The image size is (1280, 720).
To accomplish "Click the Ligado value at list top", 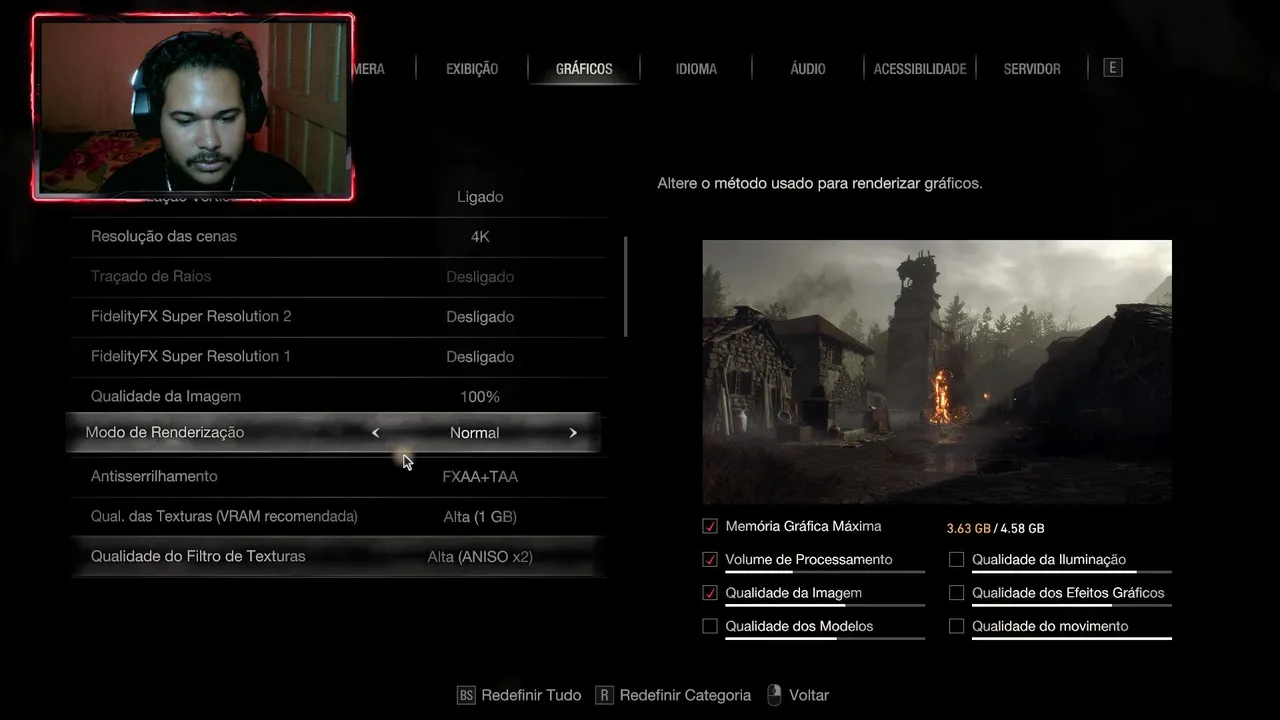I will click(480, 197).
